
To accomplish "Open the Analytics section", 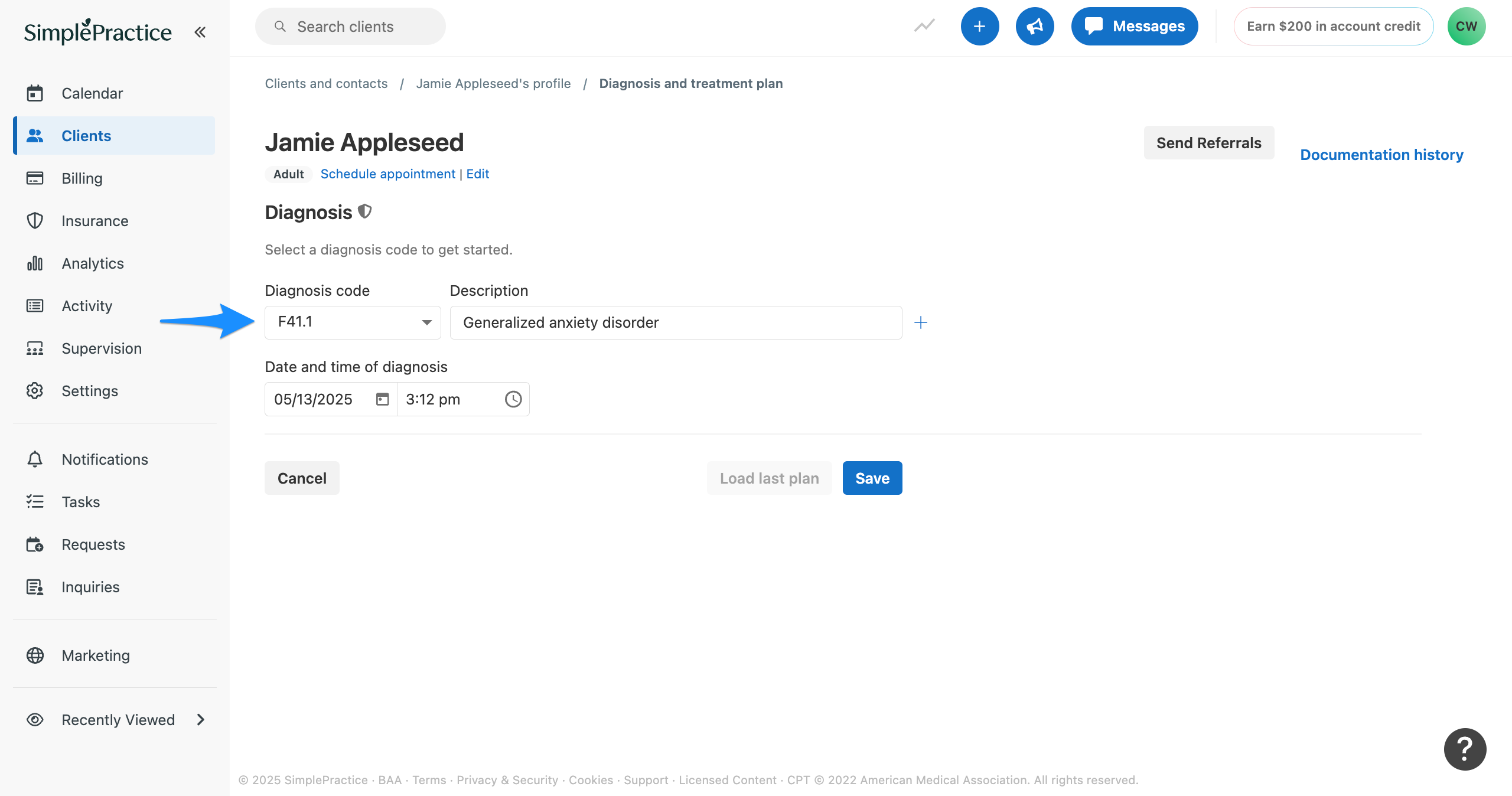I will [114, 263].
